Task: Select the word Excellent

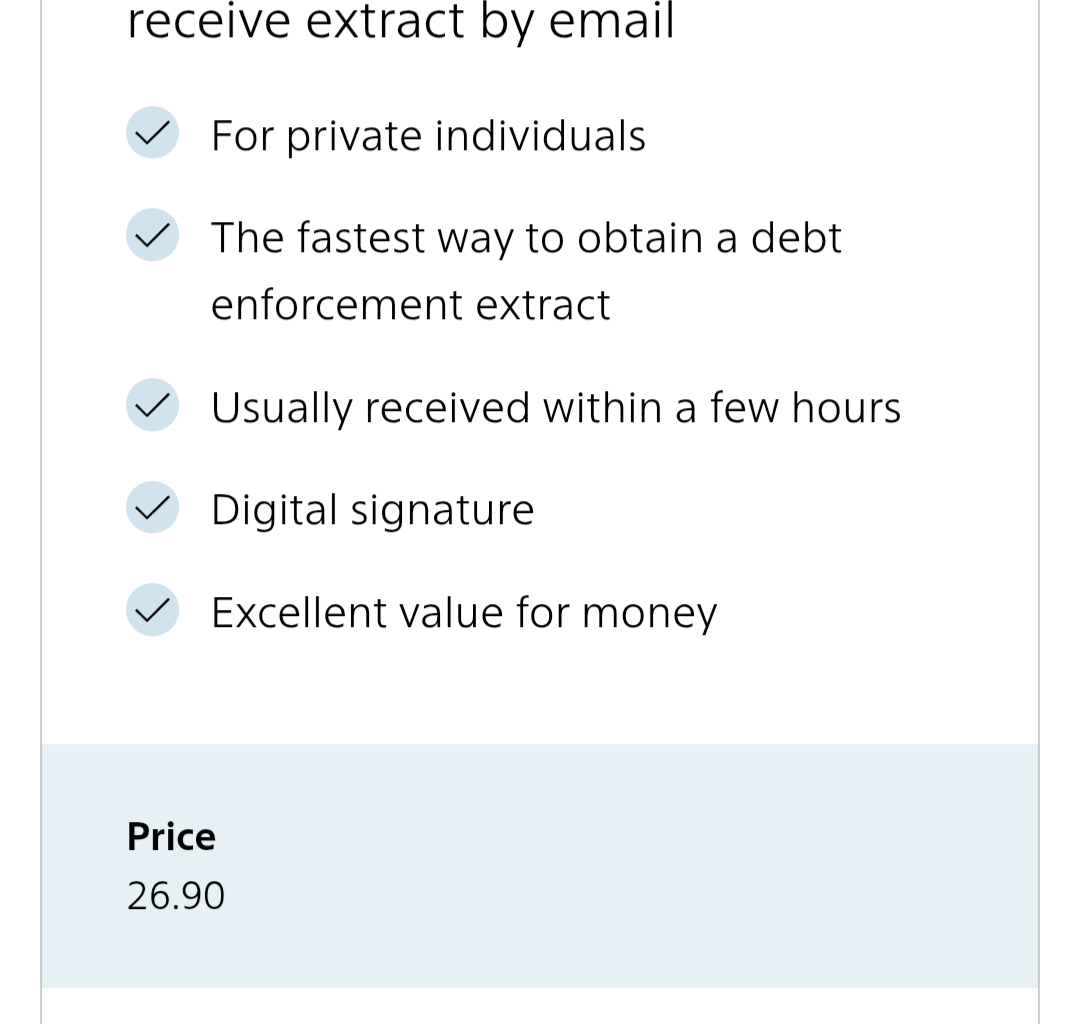Action: [x=299, y=612]
